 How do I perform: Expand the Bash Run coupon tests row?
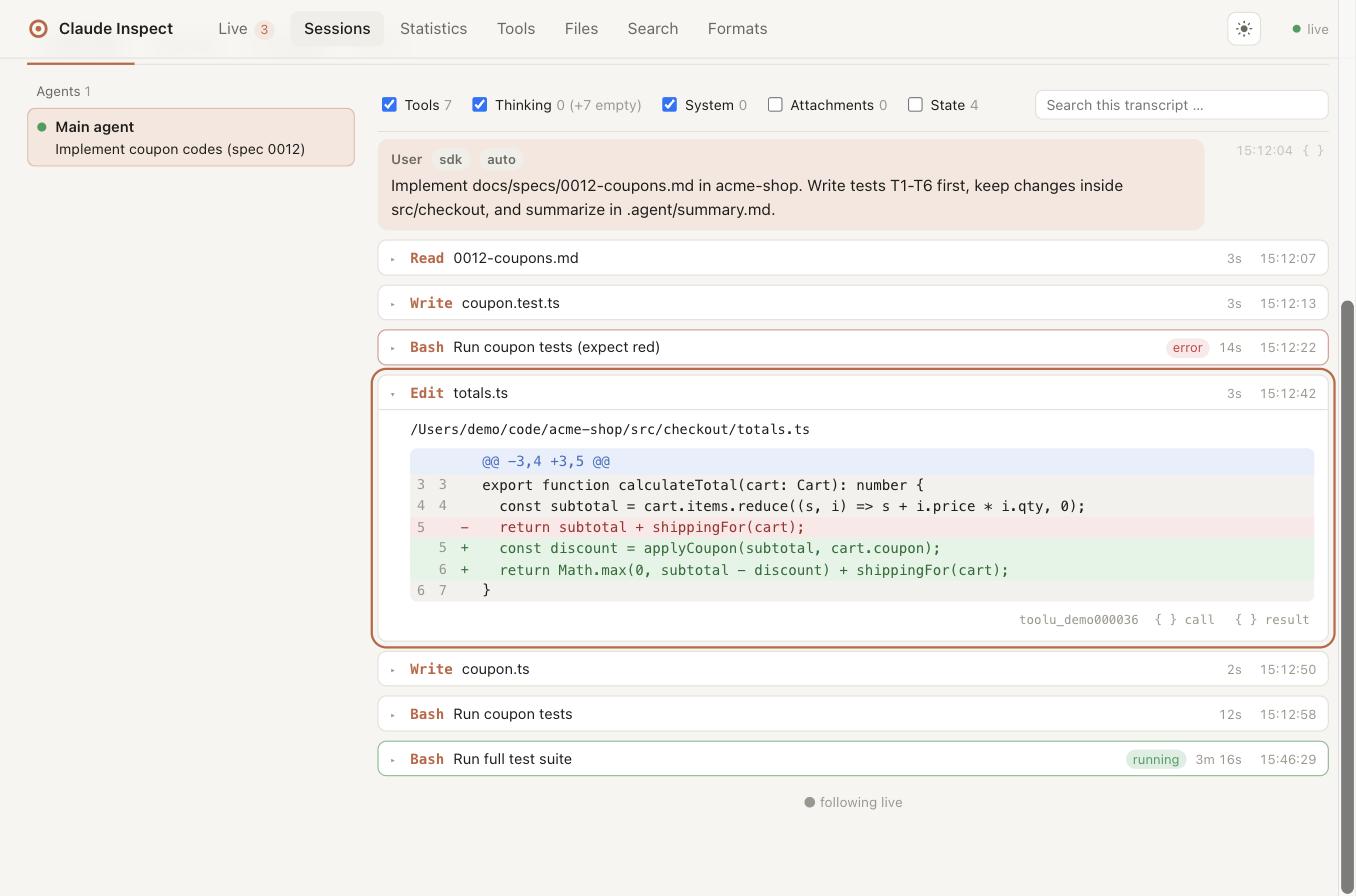(853, 714)
